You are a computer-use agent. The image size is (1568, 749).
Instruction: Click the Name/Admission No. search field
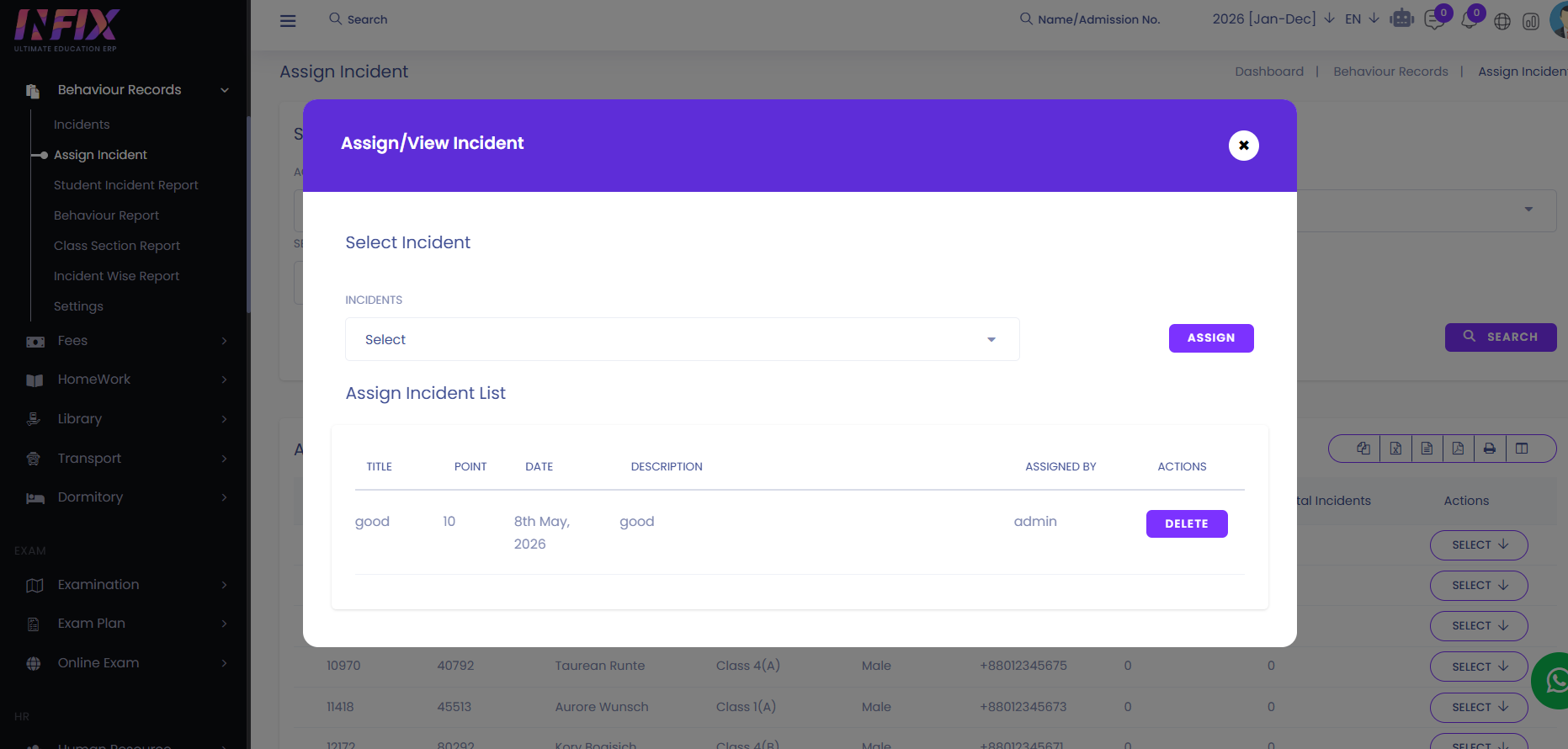[x=1098, y=19]
